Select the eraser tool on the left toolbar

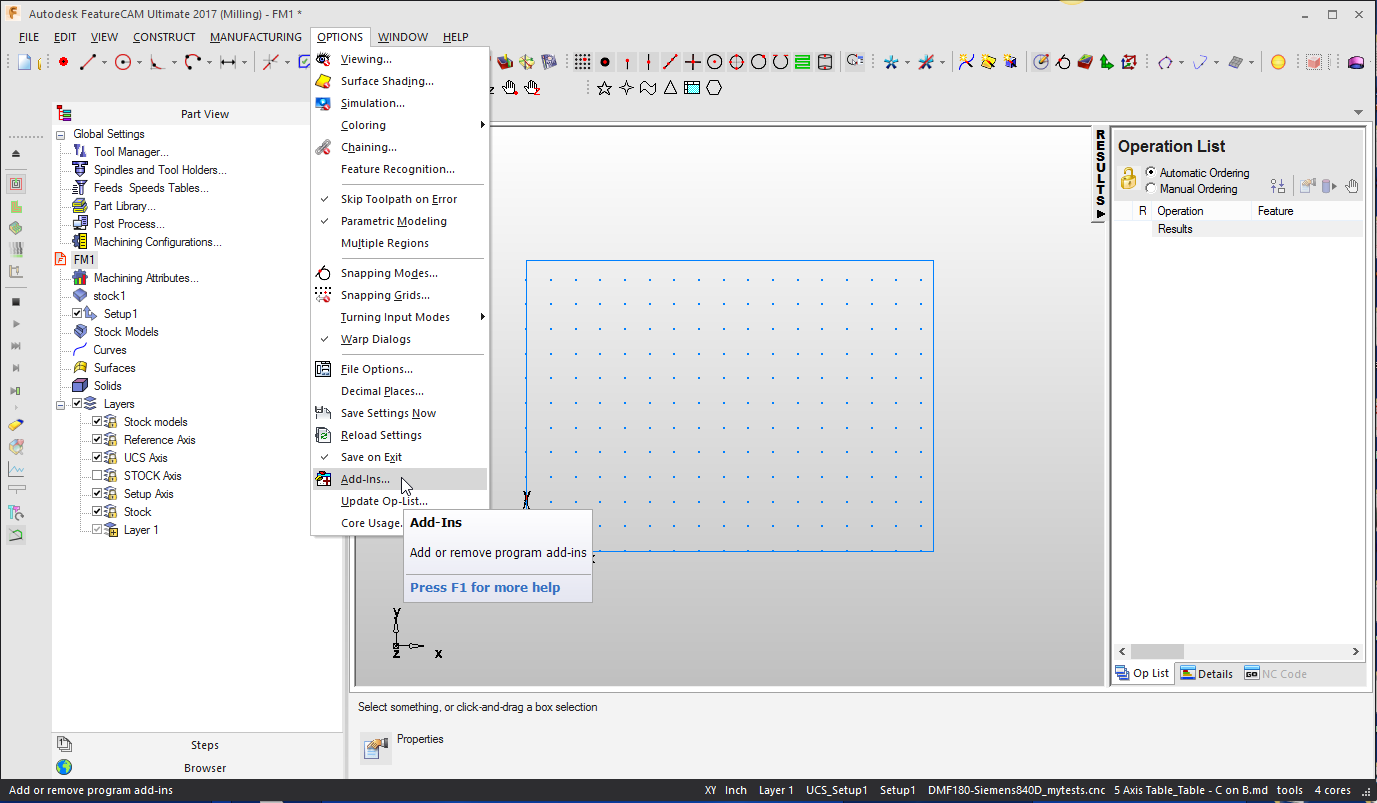15,424
